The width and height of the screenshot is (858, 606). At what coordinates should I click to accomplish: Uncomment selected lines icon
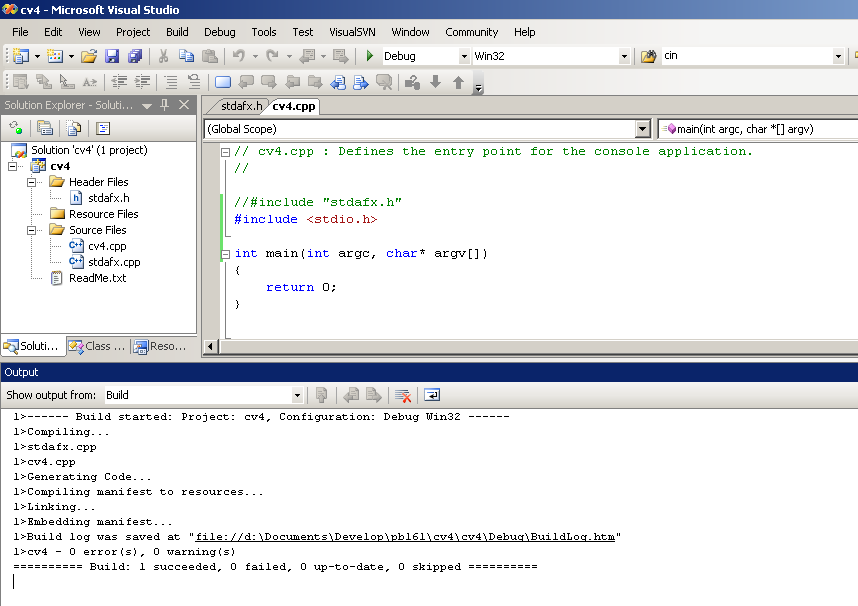pyautogui.click(x=194, y=82)
